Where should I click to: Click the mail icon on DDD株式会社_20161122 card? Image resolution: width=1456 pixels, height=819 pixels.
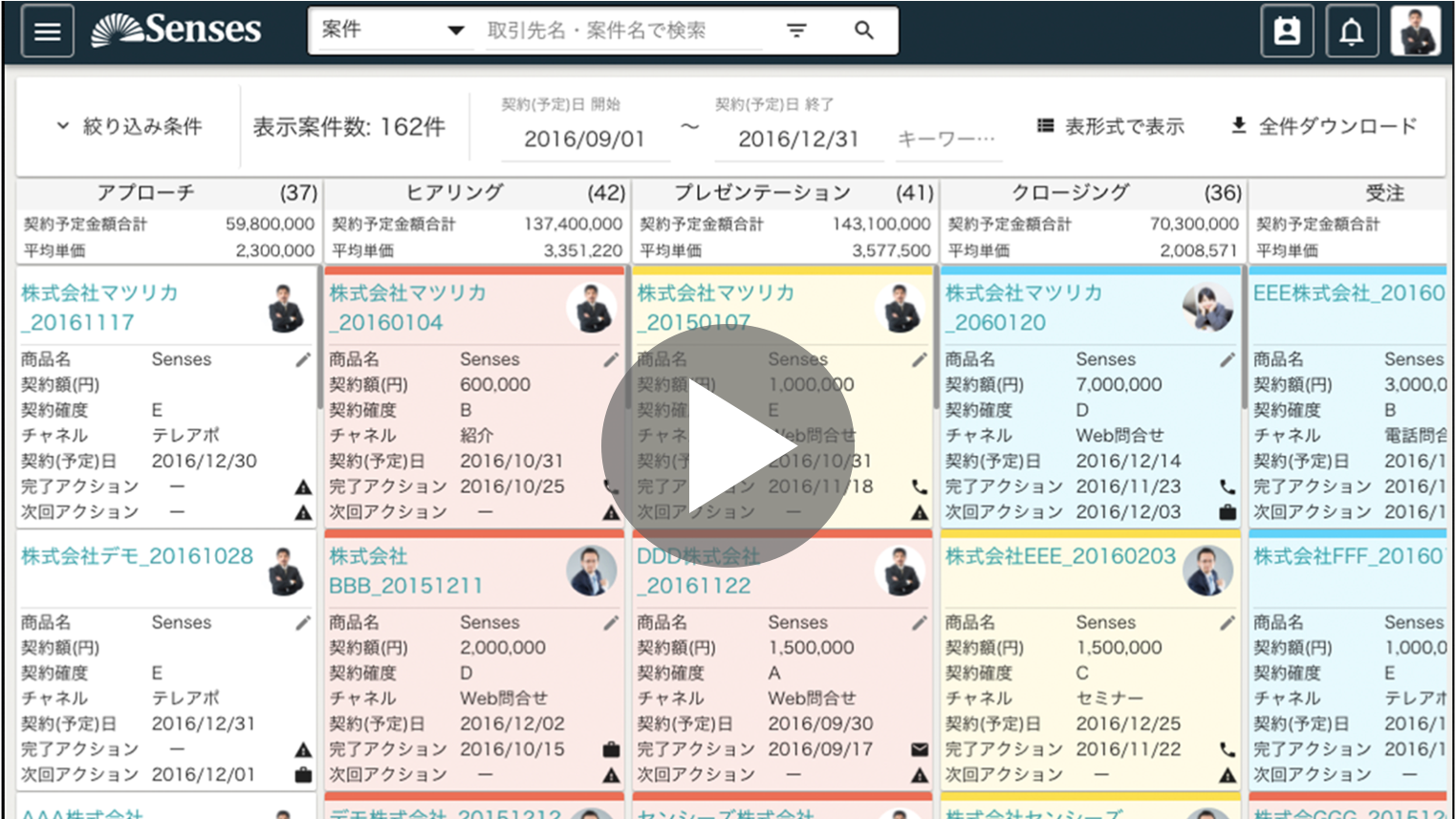(x=919, y=750)
